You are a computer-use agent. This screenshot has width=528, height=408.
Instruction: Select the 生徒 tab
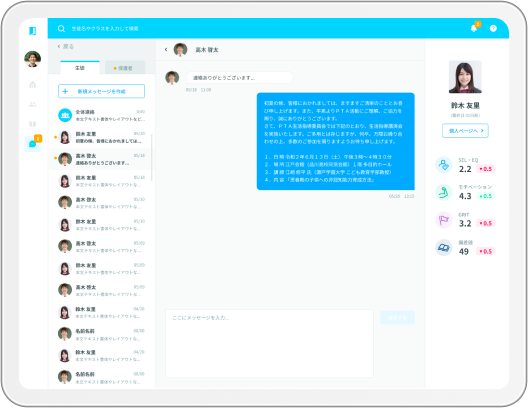point(80,68)
